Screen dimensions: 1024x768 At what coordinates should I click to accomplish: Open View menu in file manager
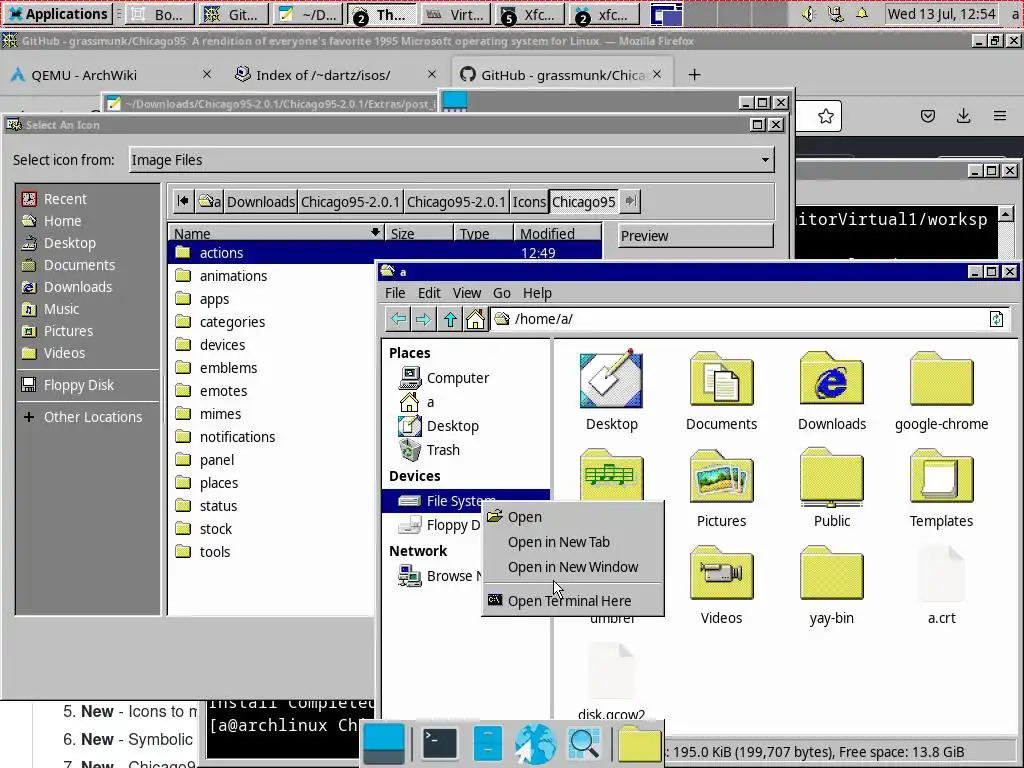467,293
